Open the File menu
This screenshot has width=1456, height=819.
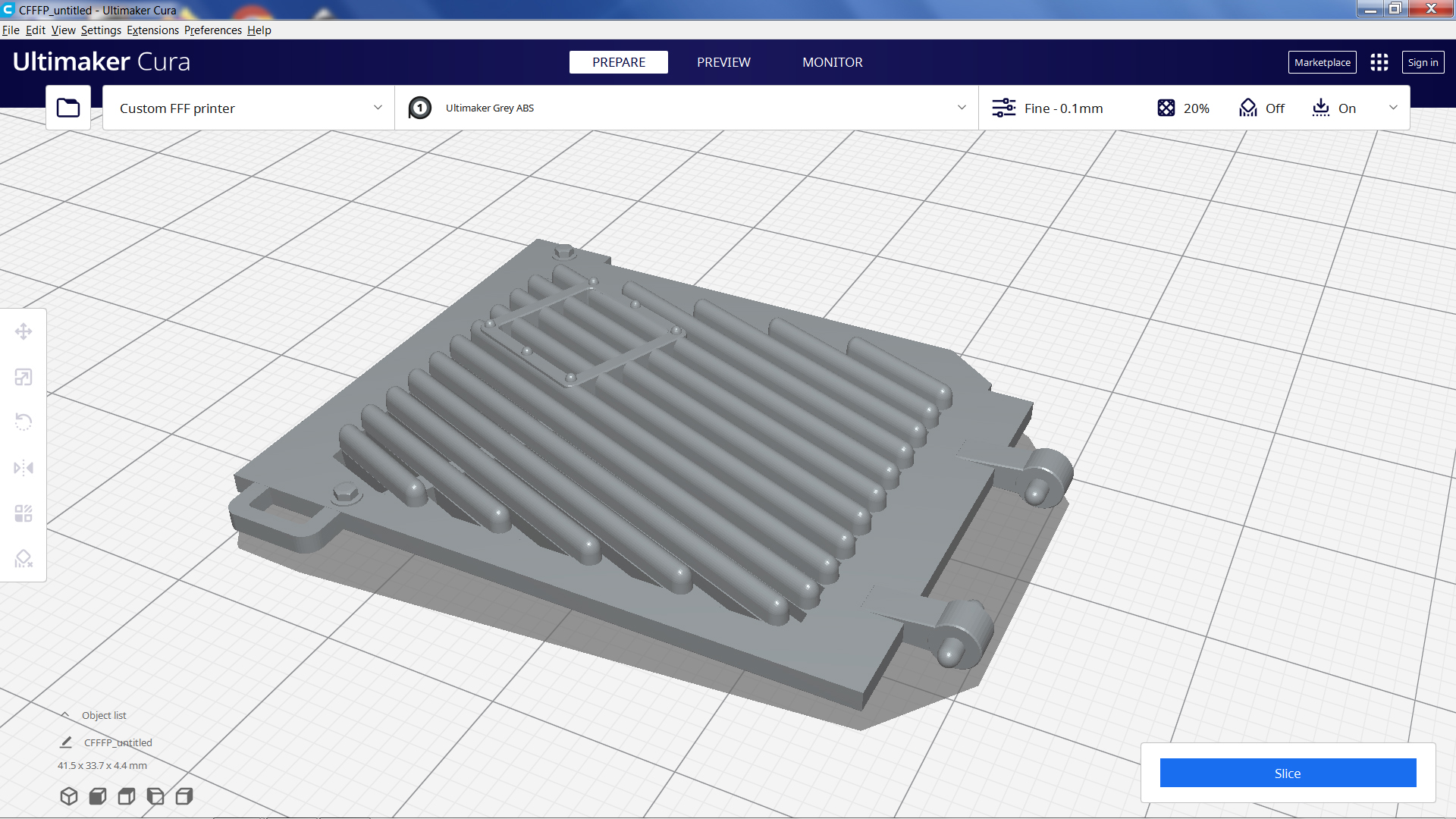pyautogui.click(x=11, y=30)
